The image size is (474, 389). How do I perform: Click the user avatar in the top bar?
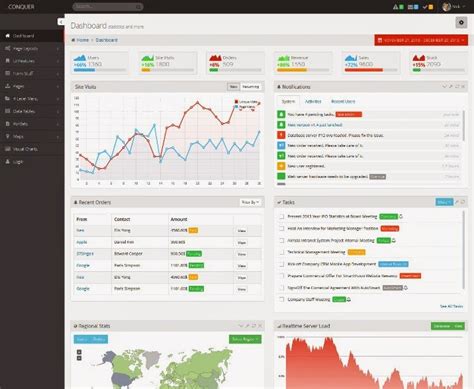tap(446, 7)
